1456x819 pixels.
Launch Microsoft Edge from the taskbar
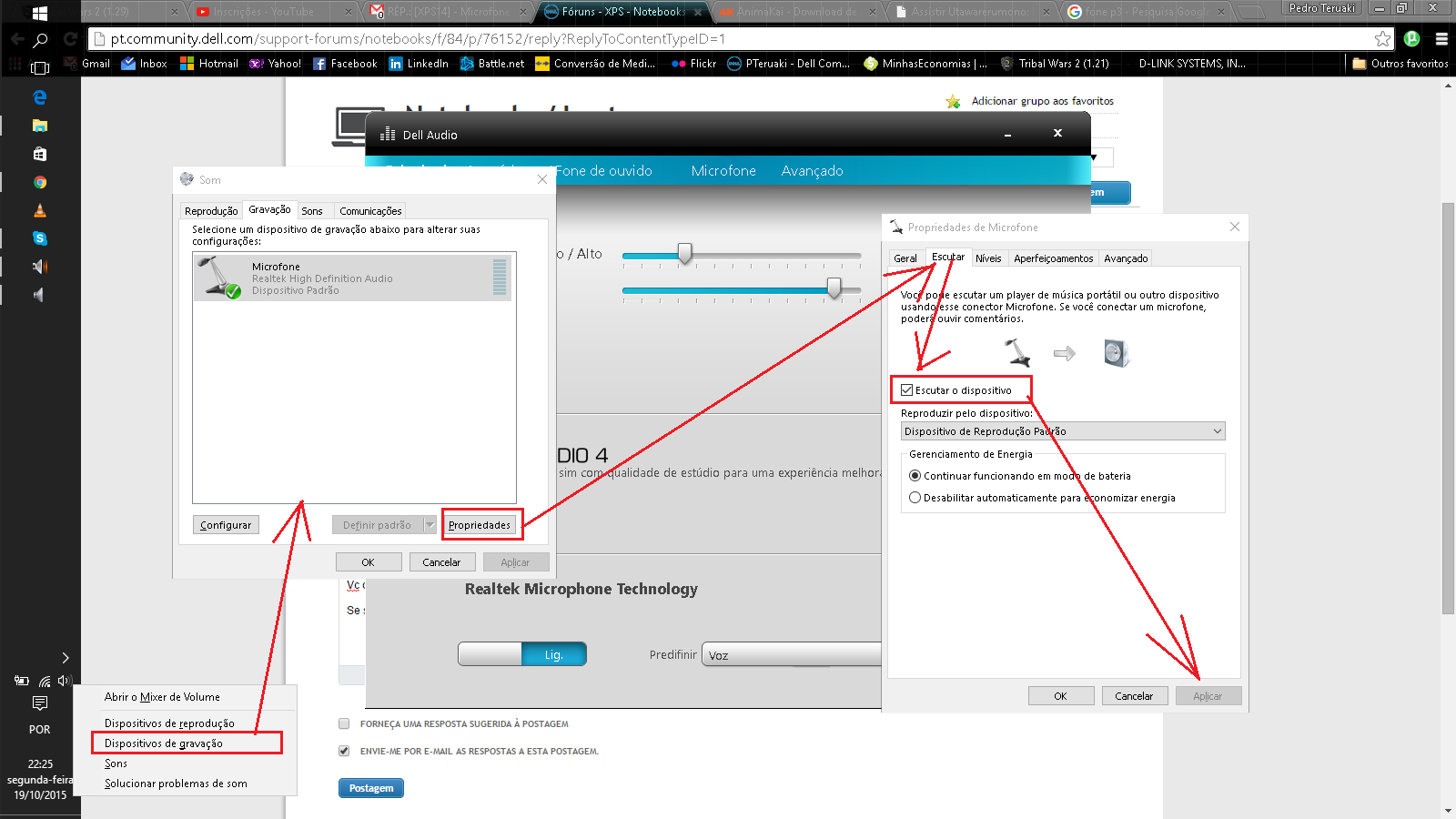tap(39, 97)
